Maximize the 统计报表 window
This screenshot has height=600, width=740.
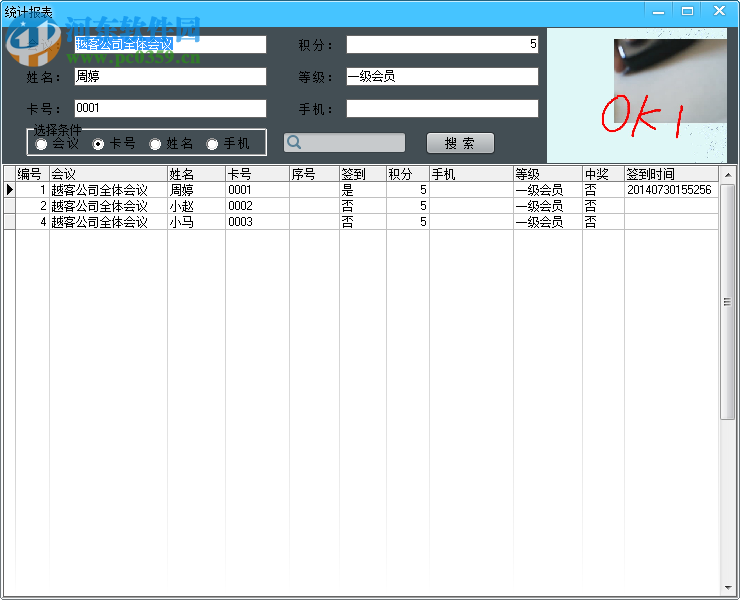tap(688, 11)
